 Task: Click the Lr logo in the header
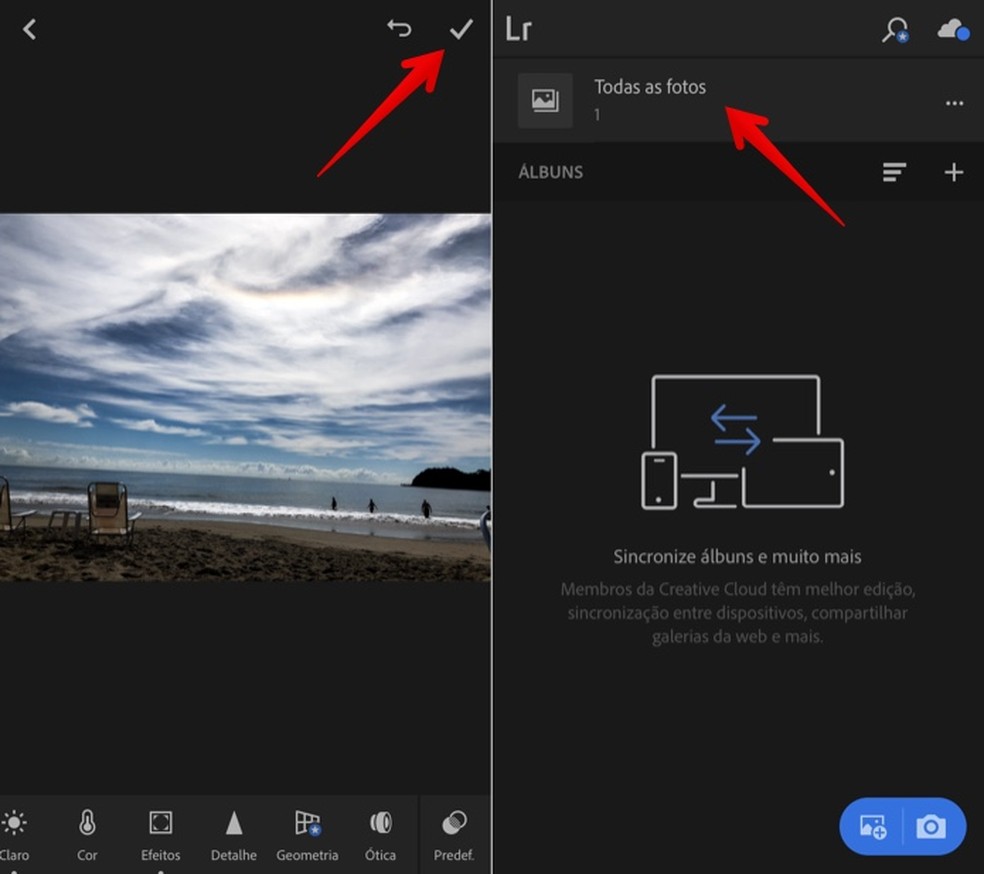518,30
